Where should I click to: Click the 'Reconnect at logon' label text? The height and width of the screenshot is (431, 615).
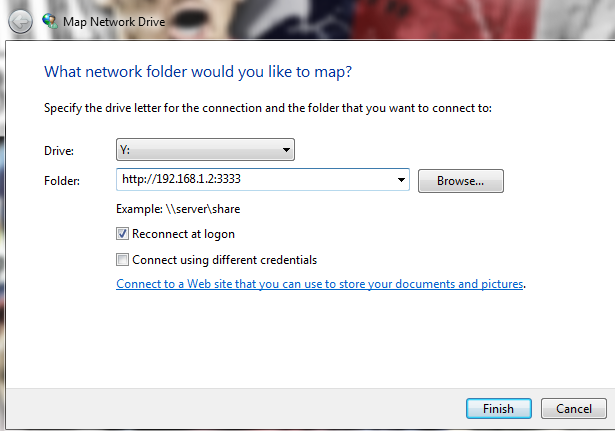[x=183, y=234]
